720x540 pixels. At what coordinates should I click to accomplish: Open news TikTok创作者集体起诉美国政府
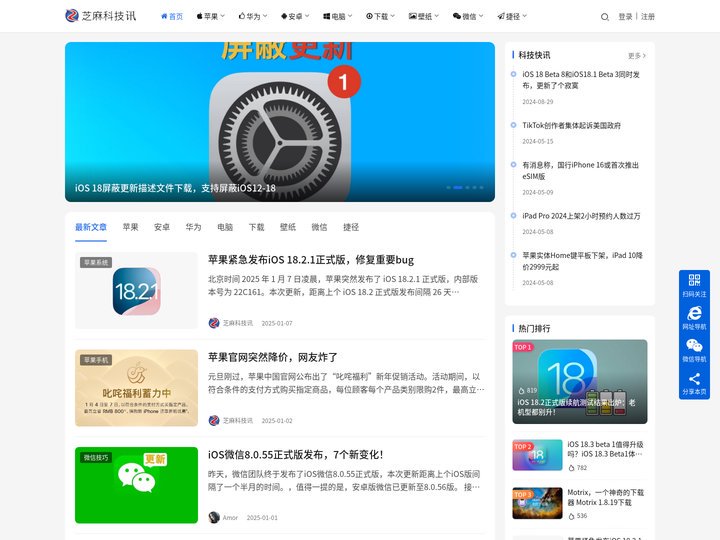[571, 125]
